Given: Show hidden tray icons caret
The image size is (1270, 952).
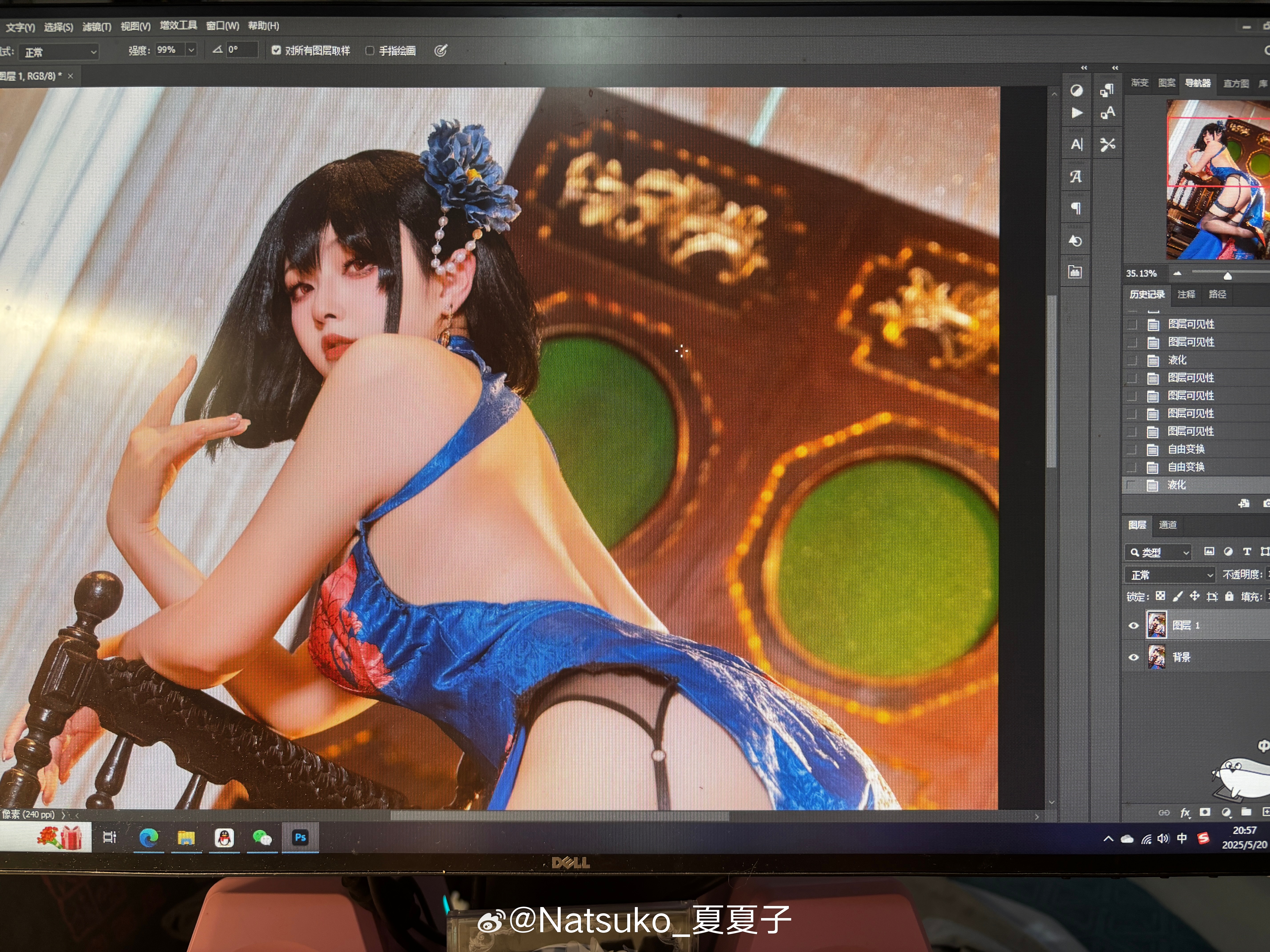Looking at the screenshot, I should point(1108,838).
